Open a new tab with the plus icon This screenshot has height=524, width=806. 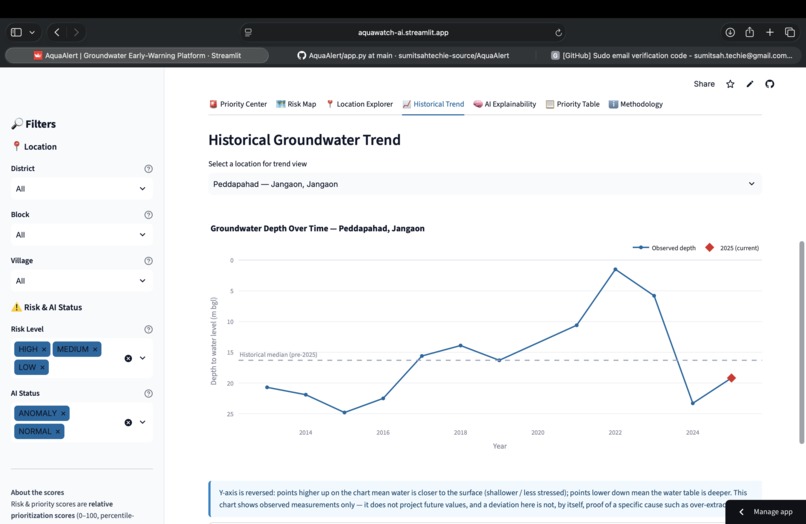(770, 32)
